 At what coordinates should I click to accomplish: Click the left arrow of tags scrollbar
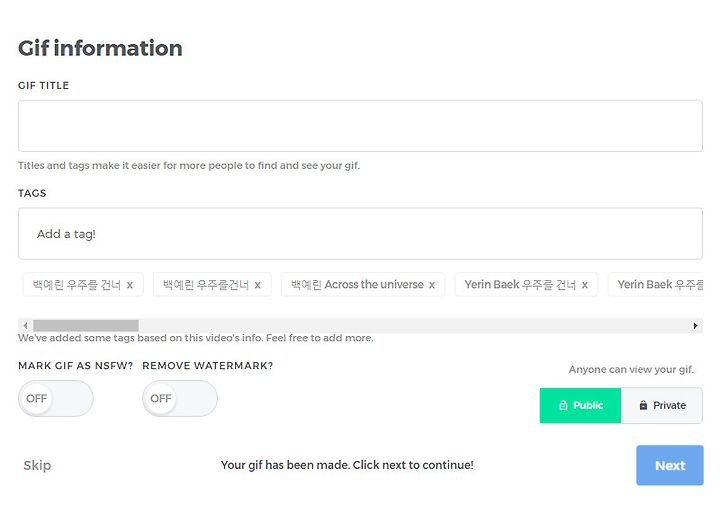tap(25, 326)
